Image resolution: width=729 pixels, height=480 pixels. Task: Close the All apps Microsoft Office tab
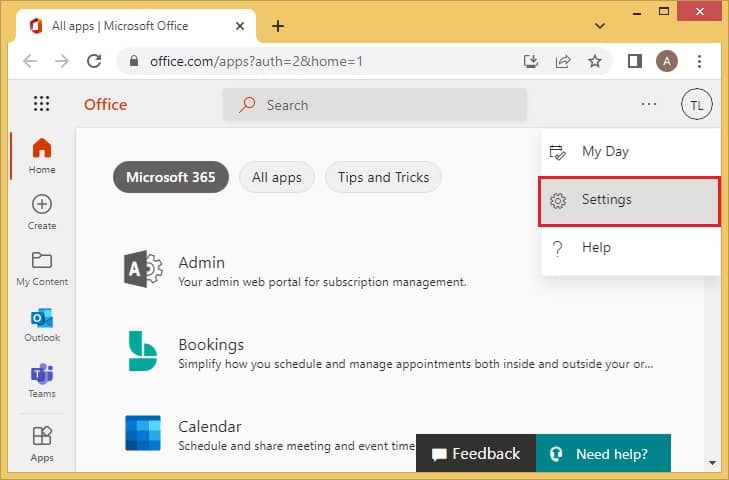click(240, 26)
